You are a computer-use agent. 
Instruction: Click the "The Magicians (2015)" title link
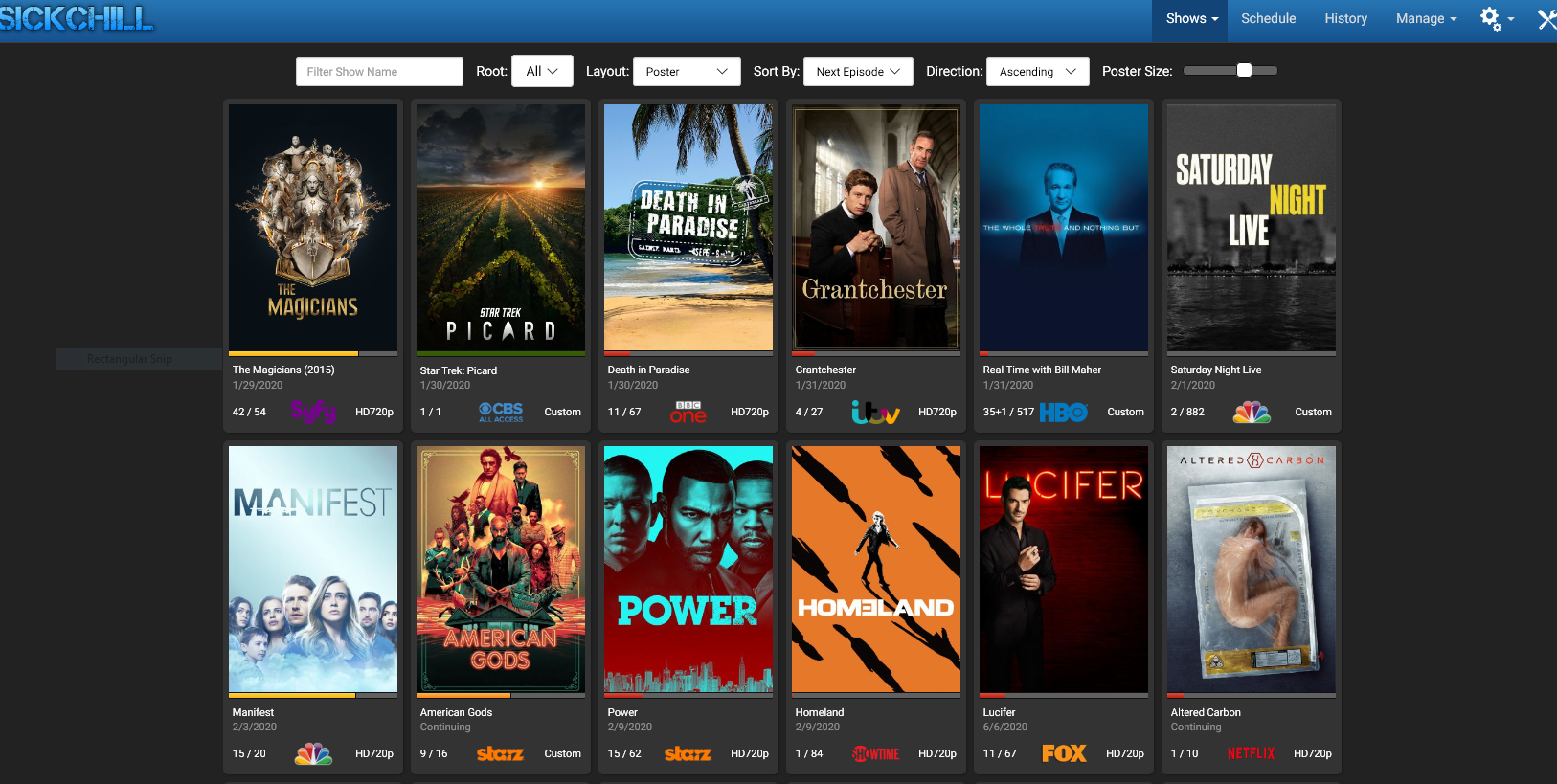pos(283,370)
